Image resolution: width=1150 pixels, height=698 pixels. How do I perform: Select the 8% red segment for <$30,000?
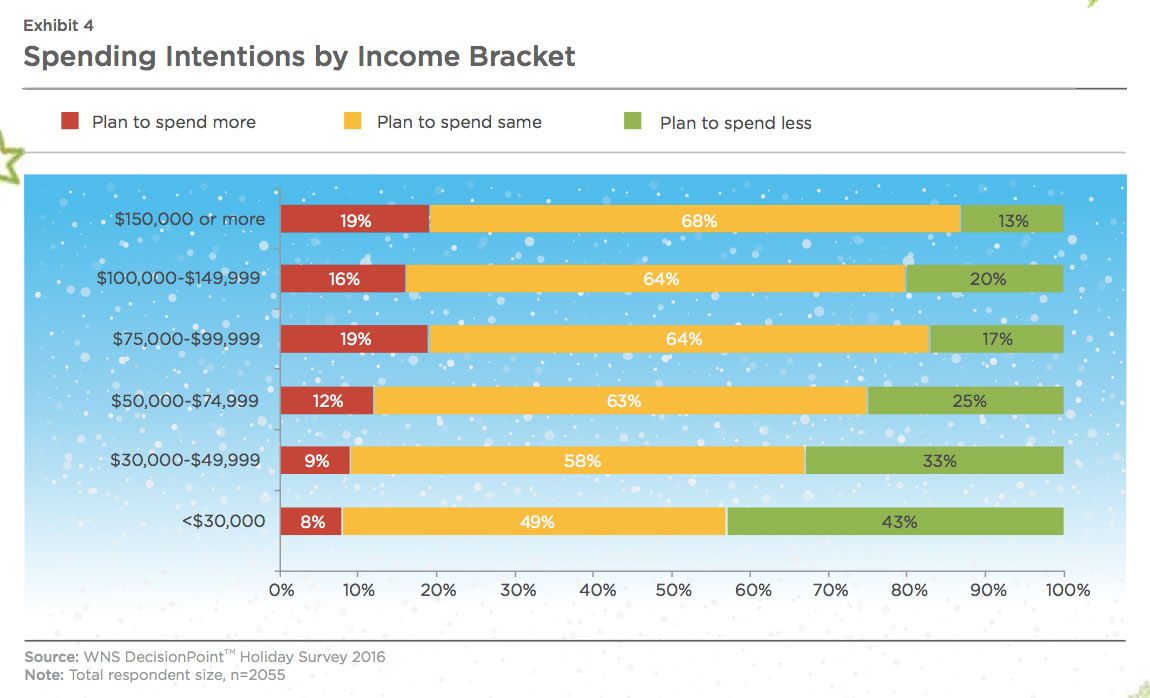(312, 521)
